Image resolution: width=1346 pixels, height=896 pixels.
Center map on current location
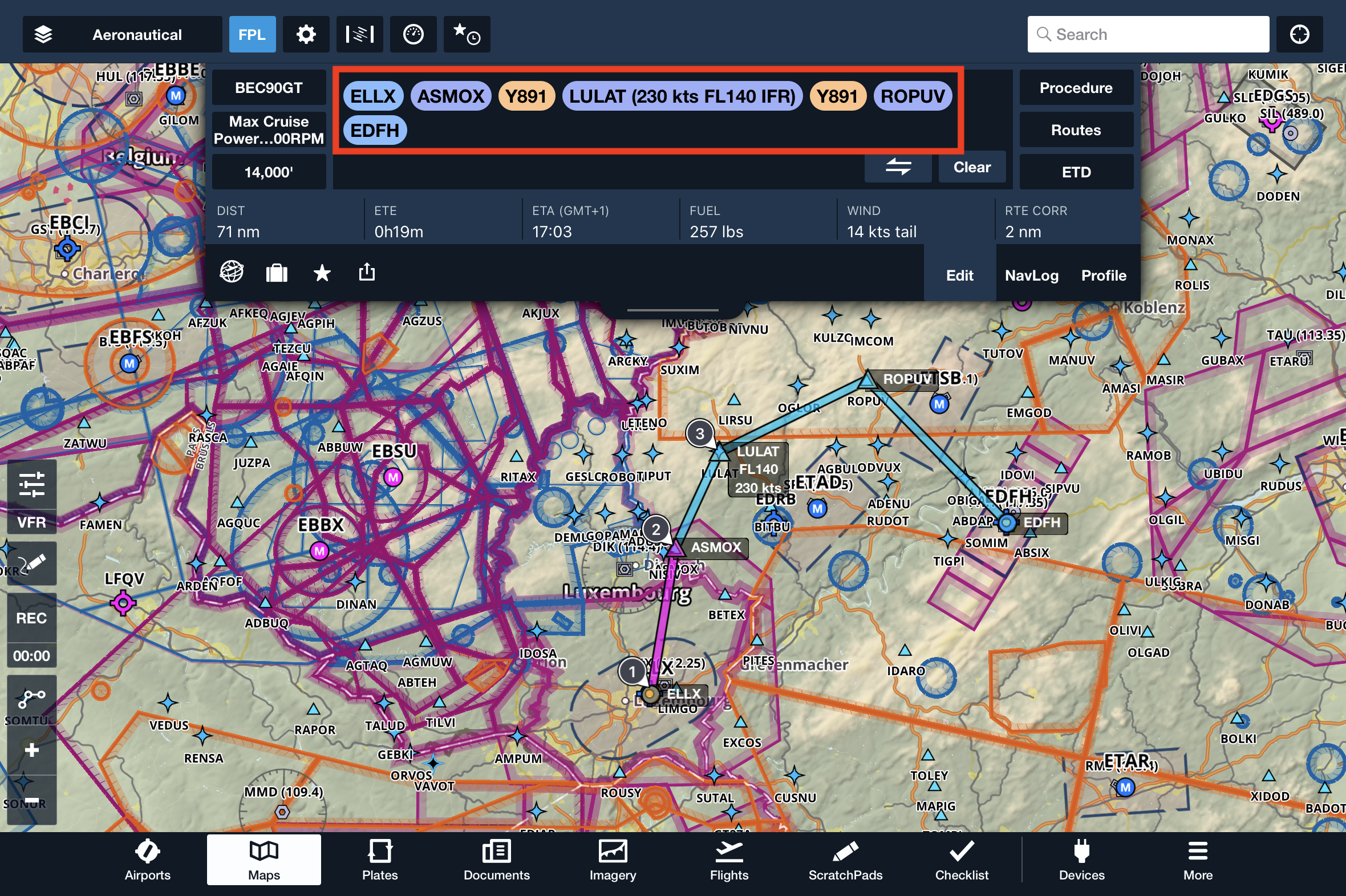(1300, 34)
